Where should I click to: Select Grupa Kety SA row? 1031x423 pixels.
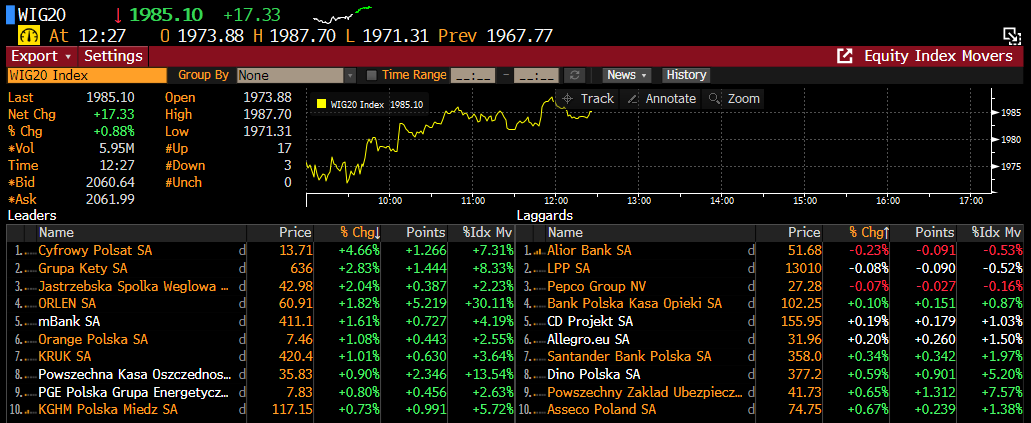[x=260, y=268]
